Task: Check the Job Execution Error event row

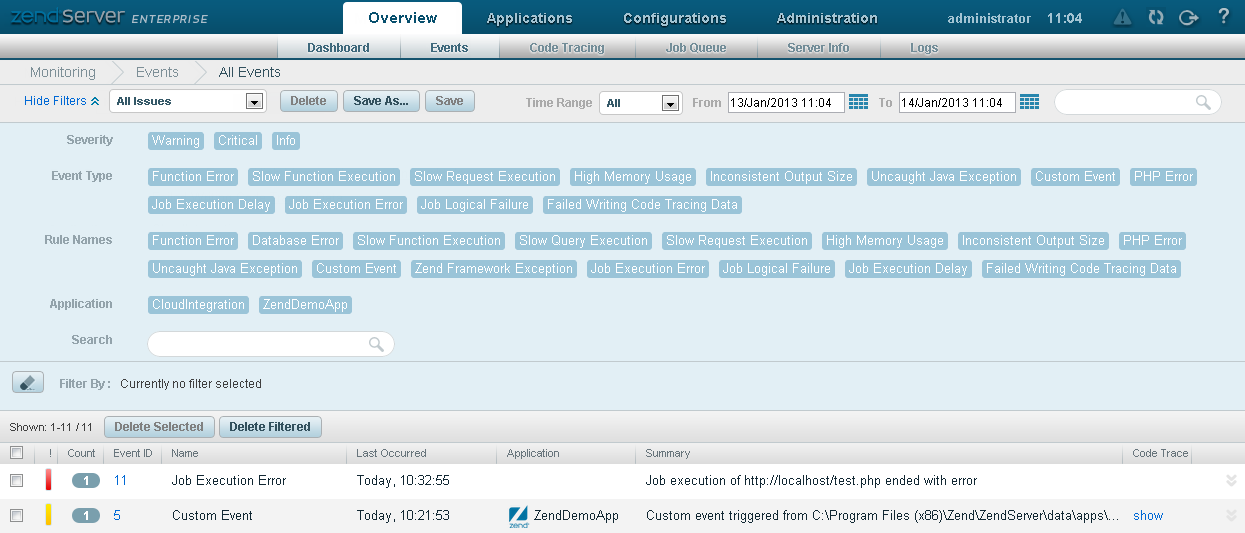Action: pos(16,481)
